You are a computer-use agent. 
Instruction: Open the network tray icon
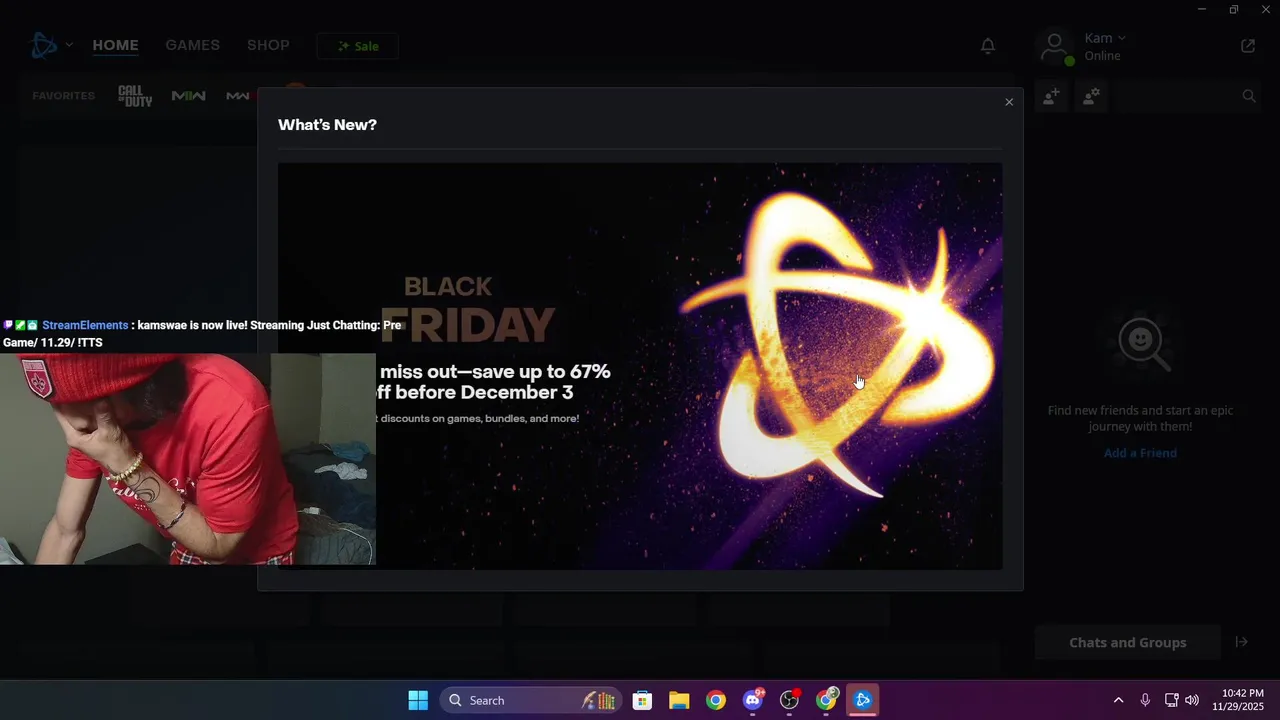(1171, 700)
